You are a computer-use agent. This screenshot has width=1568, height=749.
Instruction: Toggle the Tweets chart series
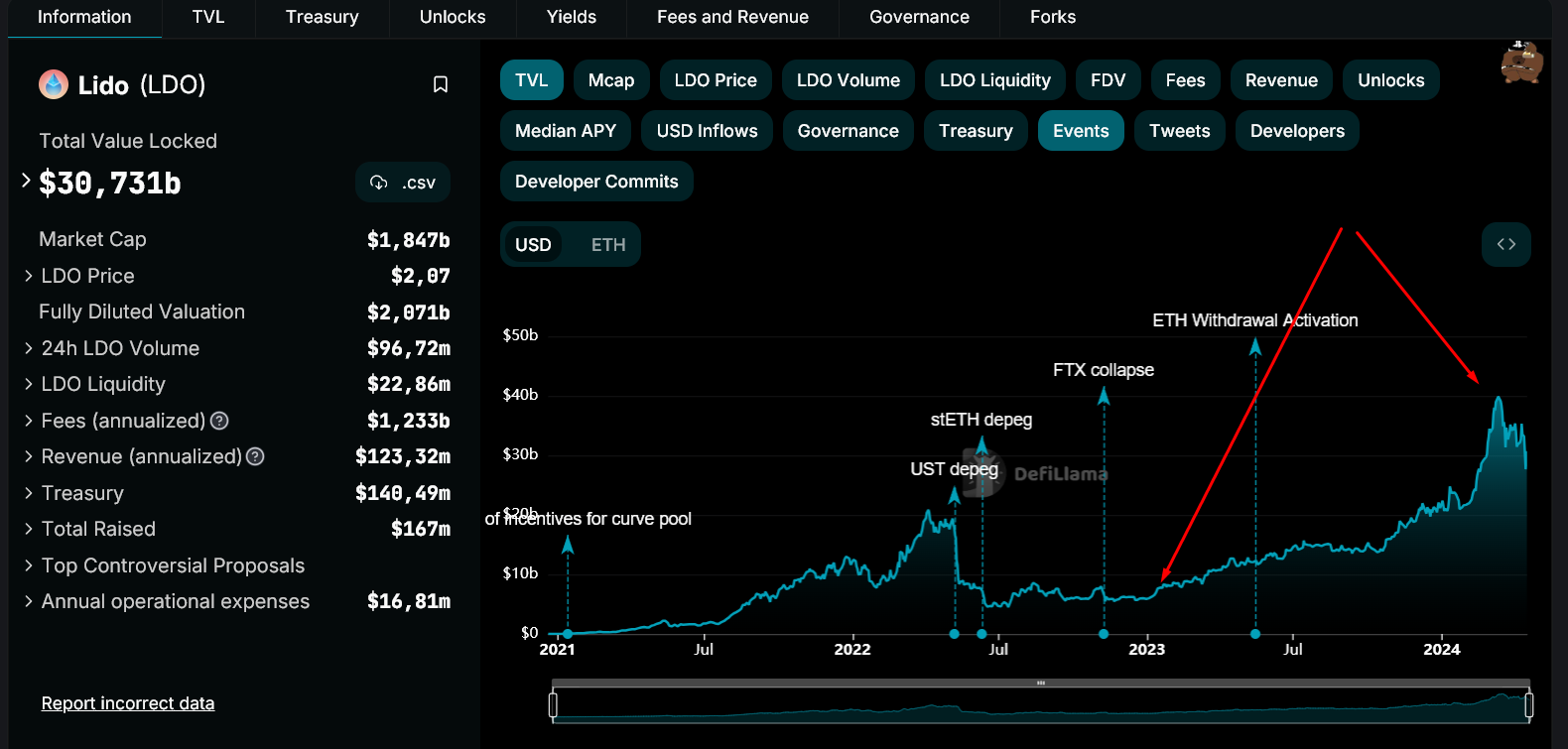click(1180, 131)
